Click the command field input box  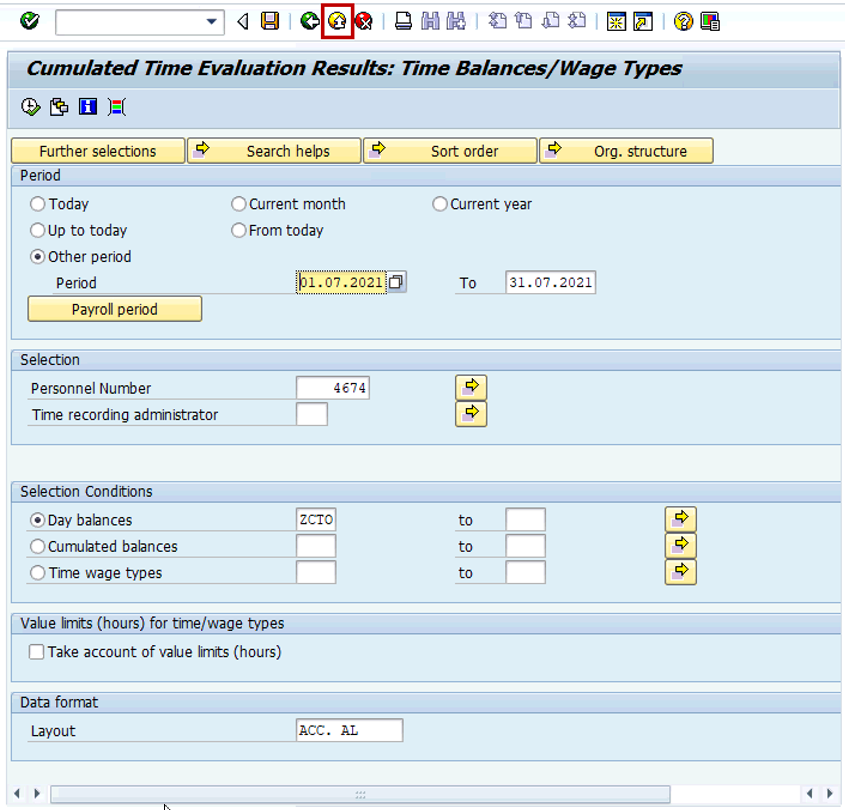point(131,22)
